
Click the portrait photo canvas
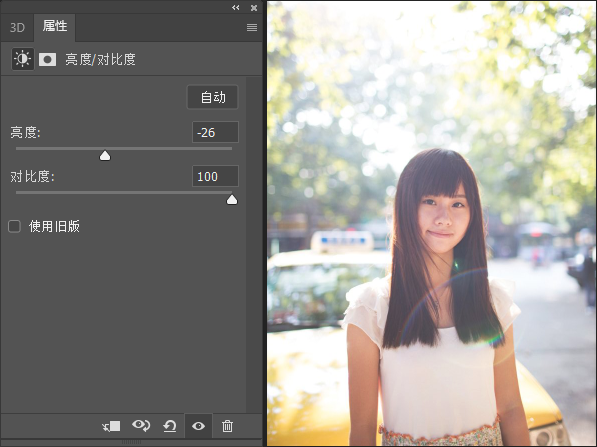[431, 224]
